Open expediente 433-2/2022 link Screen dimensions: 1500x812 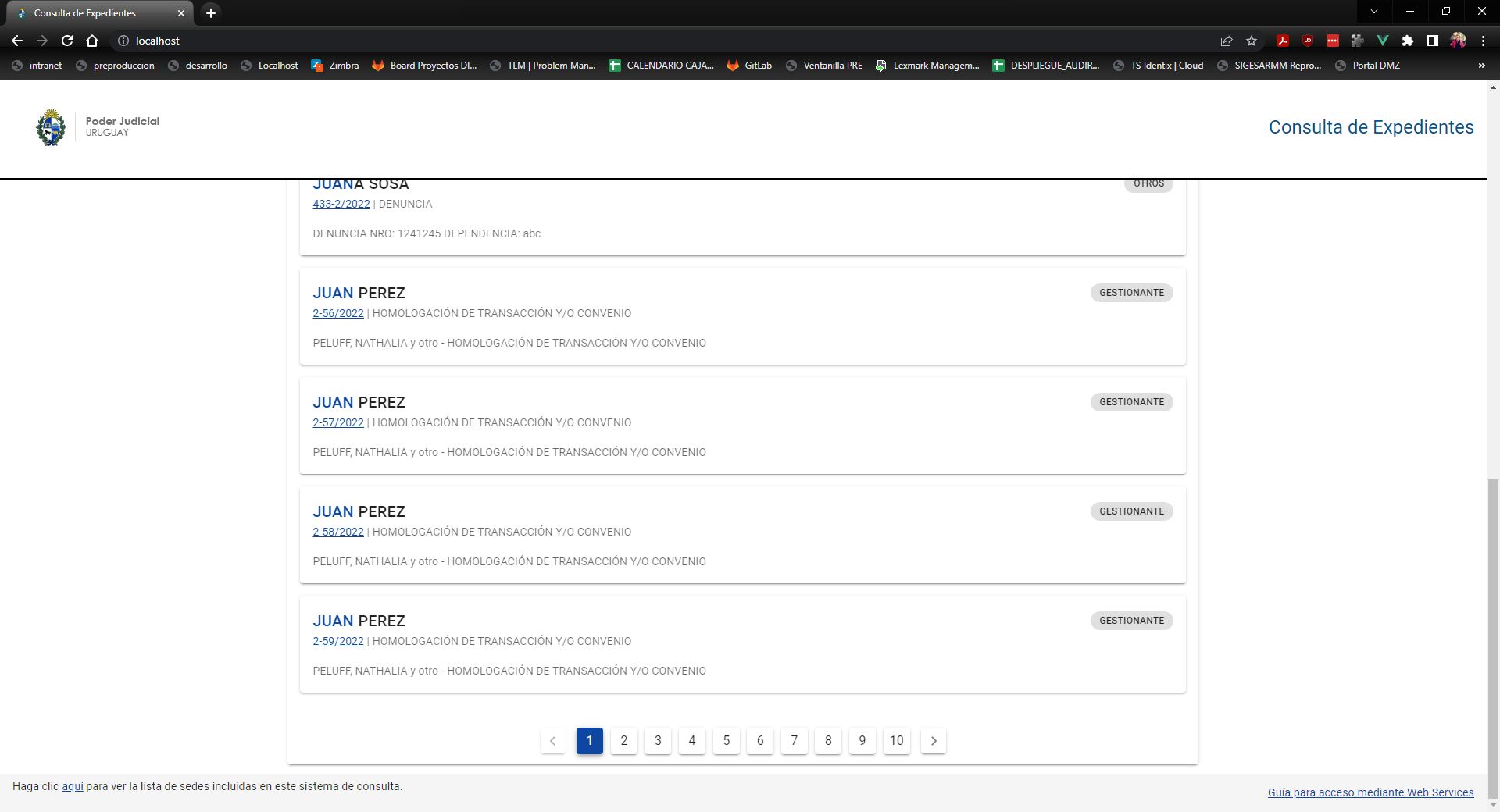(341, 204)
